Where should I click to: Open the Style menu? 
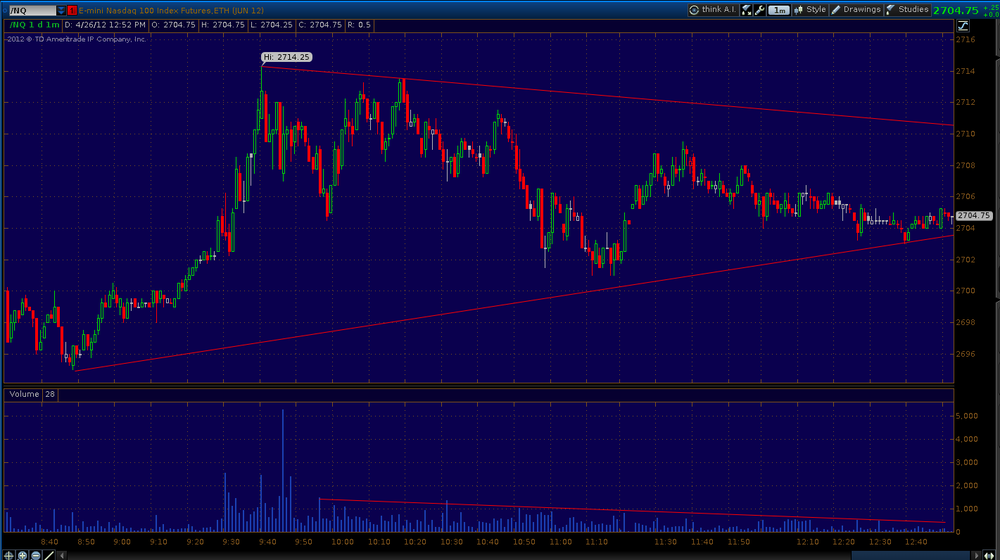[x=810, y=10]
